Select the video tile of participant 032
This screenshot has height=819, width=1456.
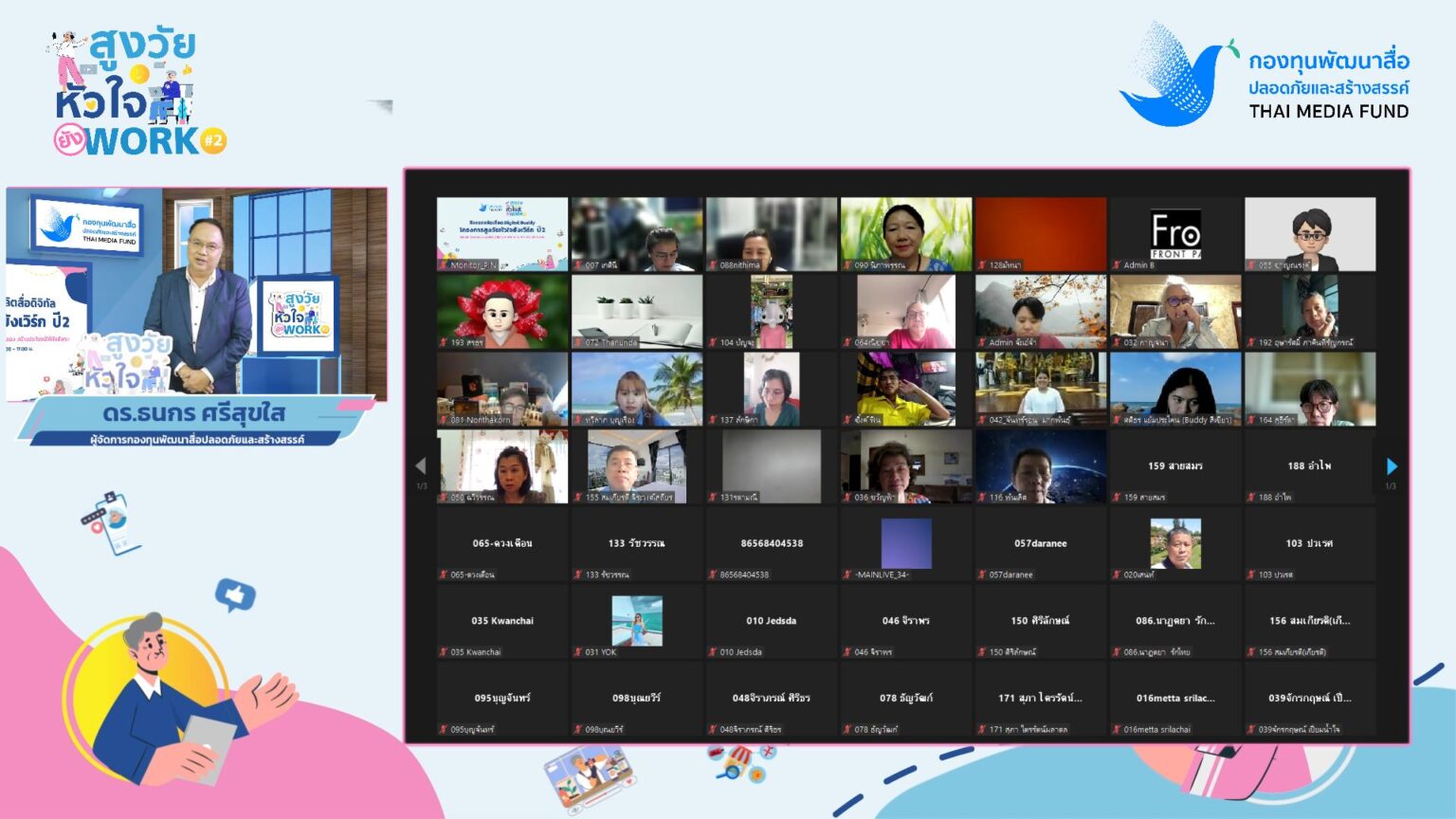pos(1175,312)
